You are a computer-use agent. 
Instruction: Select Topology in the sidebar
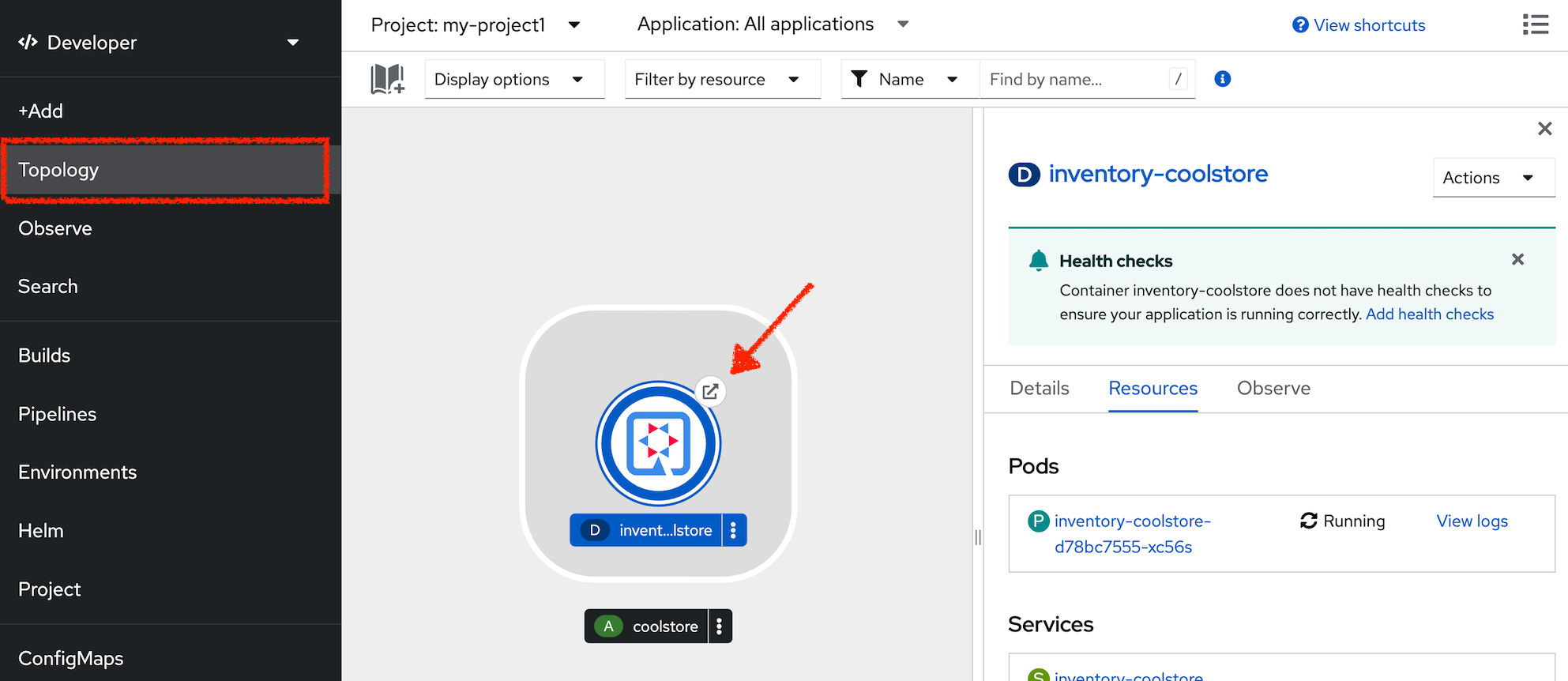click(171, 170)
